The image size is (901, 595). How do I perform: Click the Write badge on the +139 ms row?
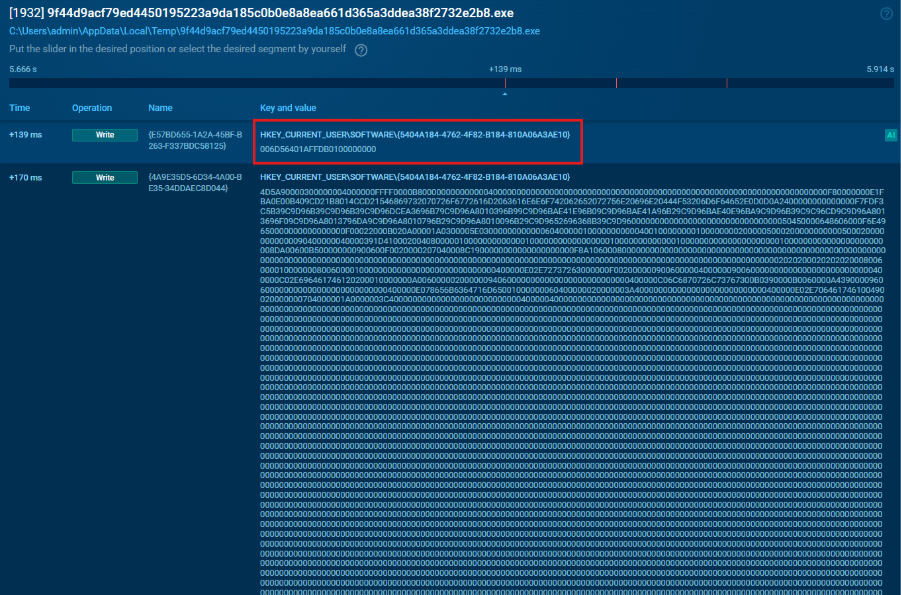click(105, 135)
